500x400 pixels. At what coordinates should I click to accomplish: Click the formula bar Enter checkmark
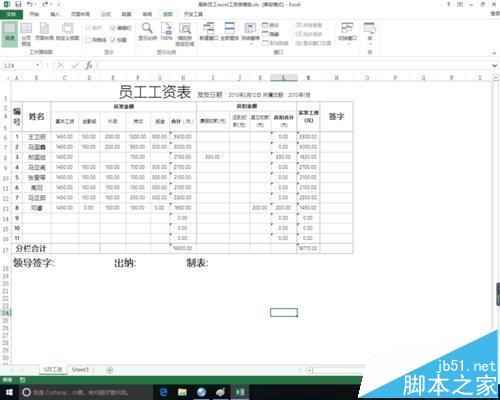pos(75,65)
